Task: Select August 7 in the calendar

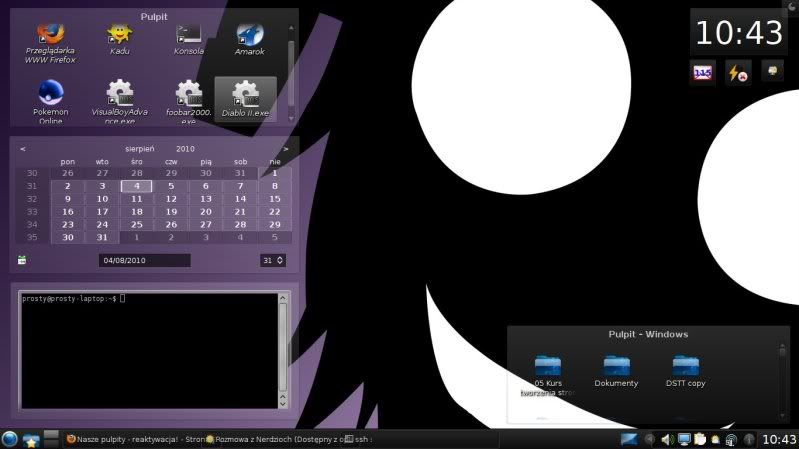Action: [x=241, y=186]
